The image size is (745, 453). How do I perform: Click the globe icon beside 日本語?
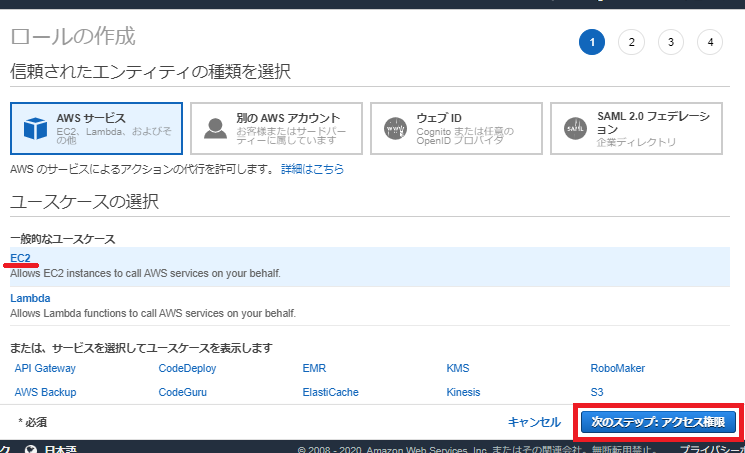click(31, 449)
